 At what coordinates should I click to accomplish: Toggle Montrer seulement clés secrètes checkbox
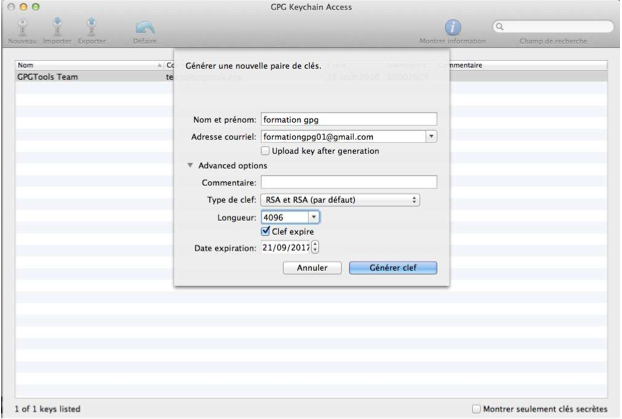pos(476,409)
